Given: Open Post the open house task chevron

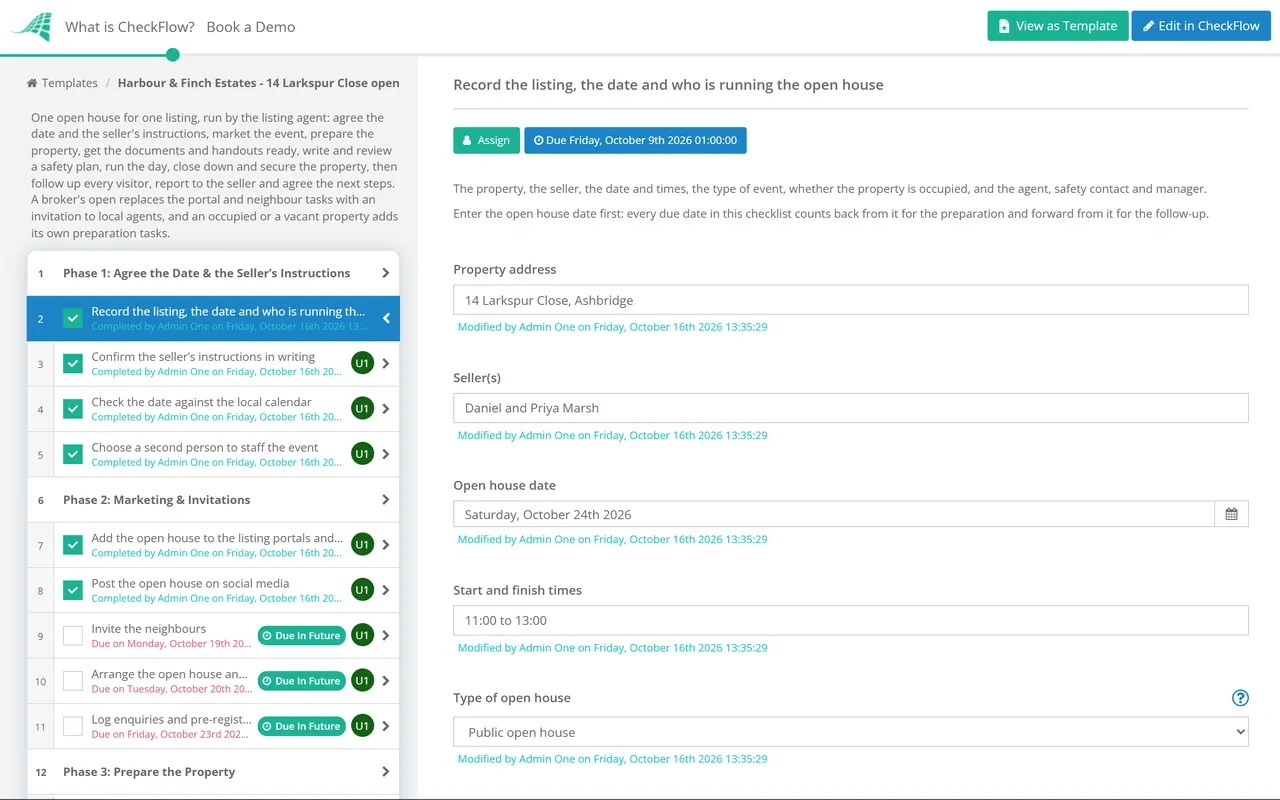Looking at the screenshot, I should [386, 590].
